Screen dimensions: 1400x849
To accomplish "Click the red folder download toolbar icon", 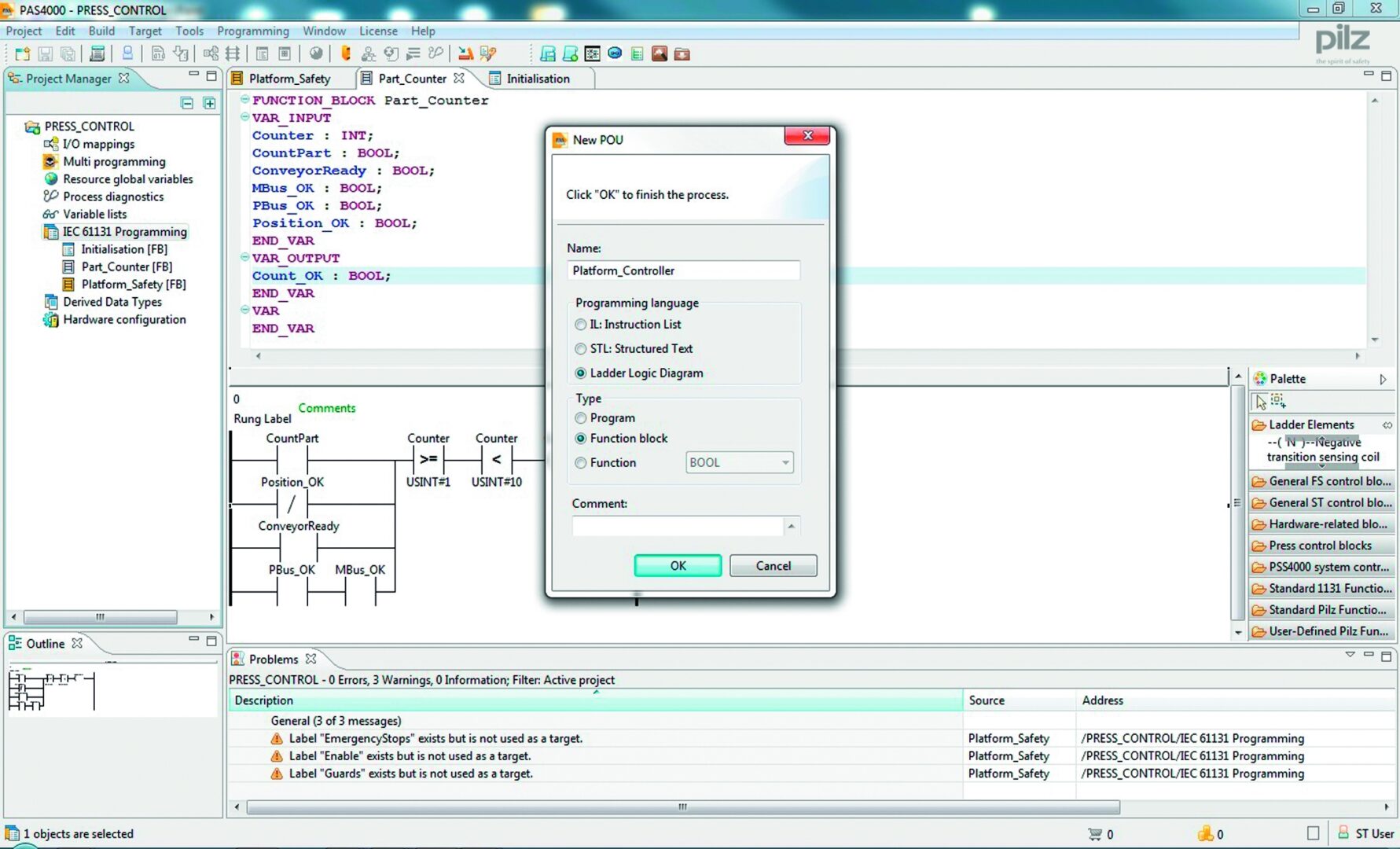I will point(682,53).
